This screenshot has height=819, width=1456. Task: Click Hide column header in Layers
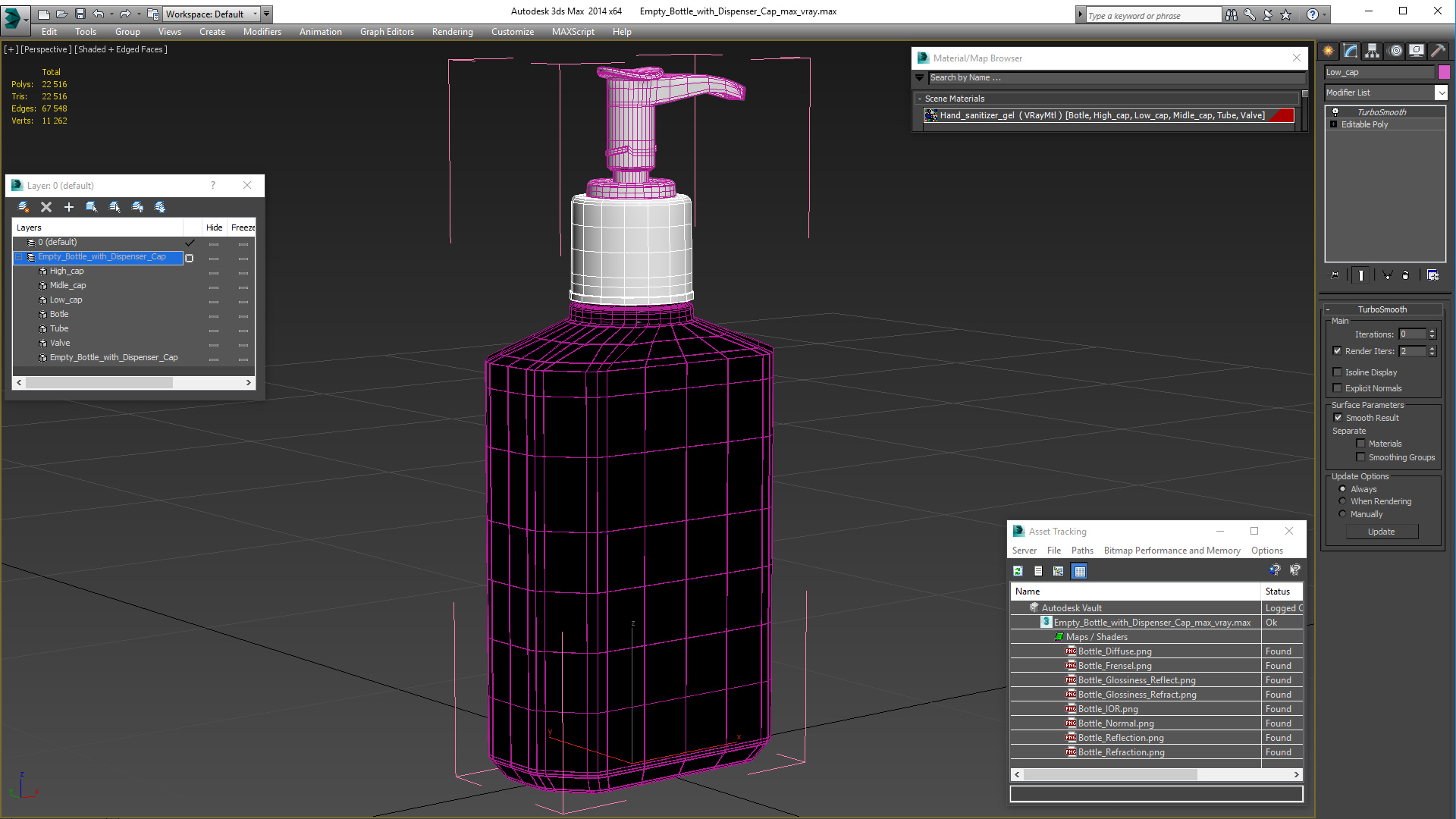coord(214,227)
